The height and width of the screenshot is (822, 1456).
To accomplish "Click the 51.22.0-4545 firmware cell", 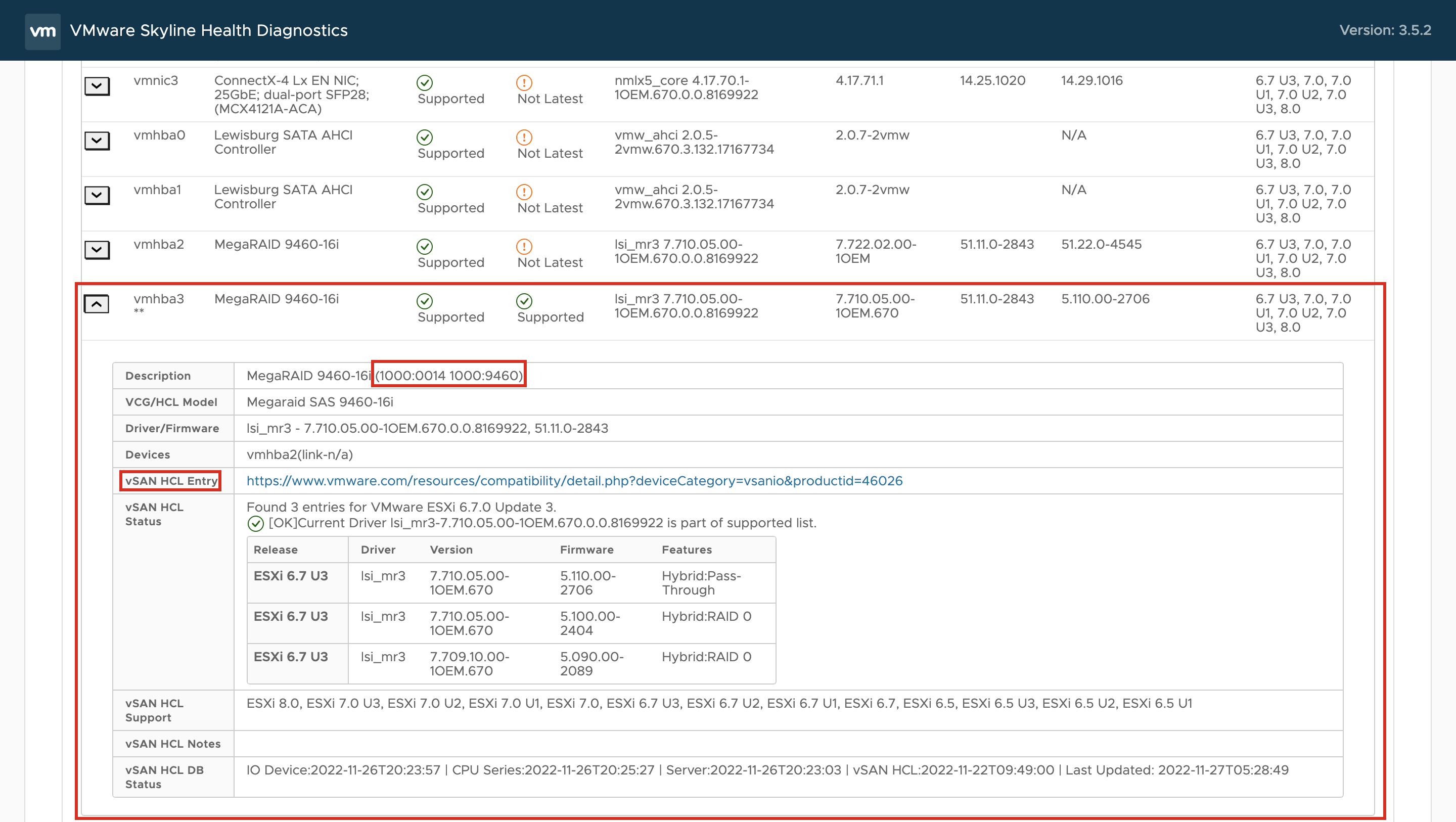I will [x=1101, y=244].
